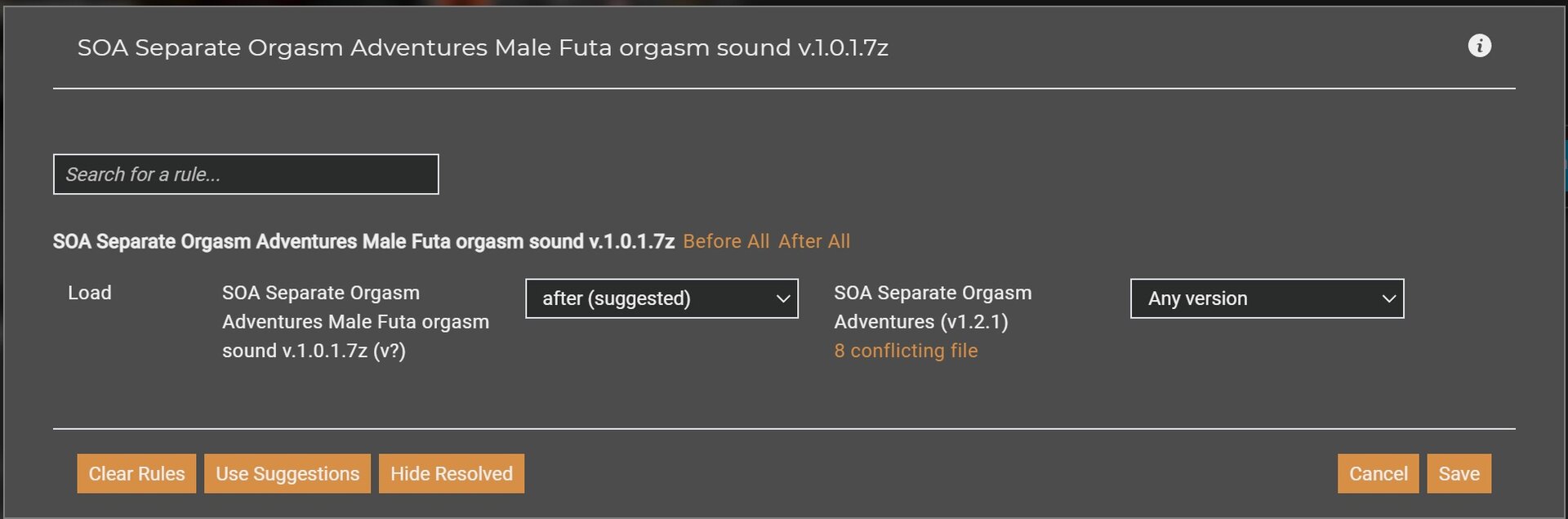
Task: Cancel the rule changes
Action: click(1377, 473)
